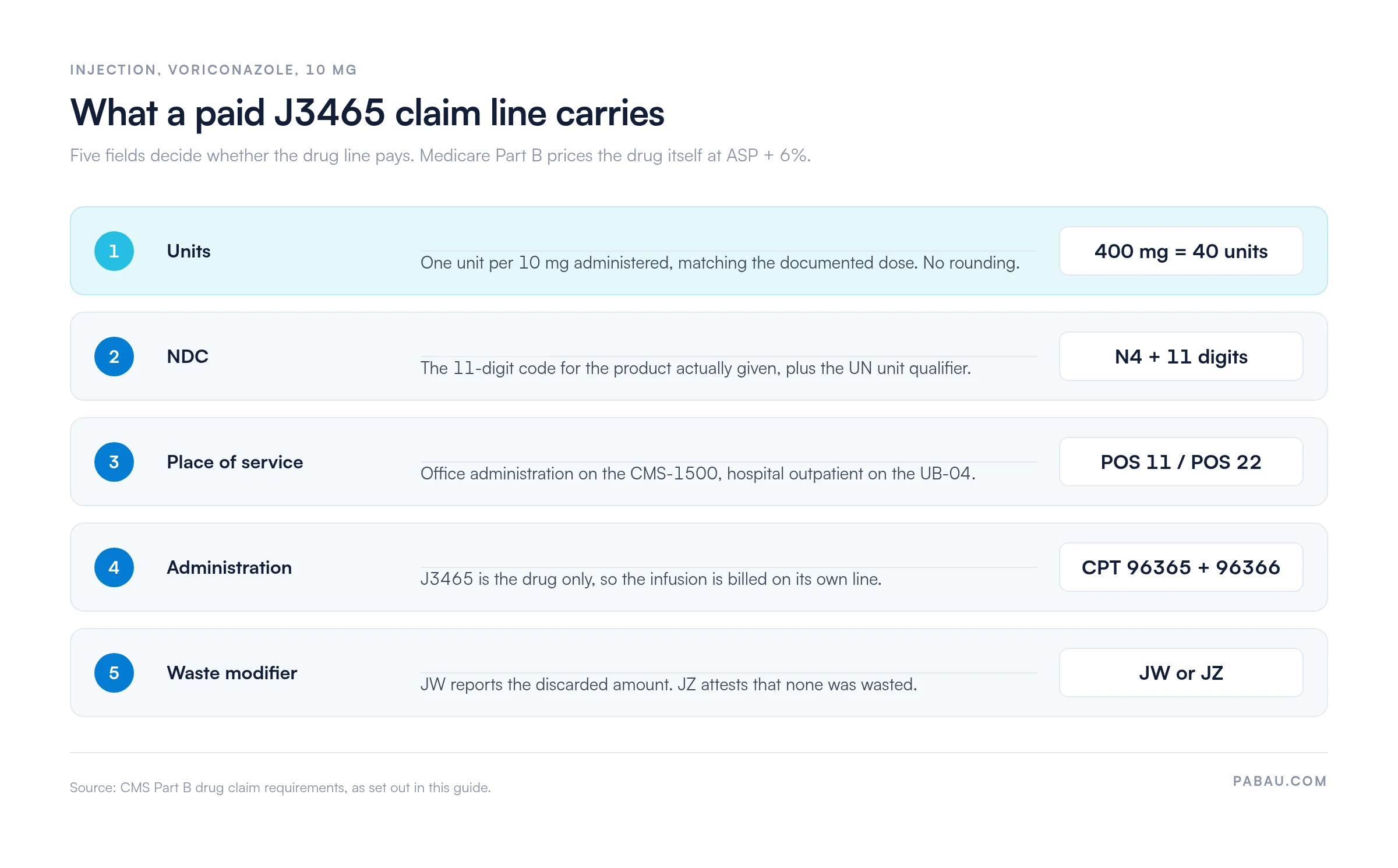The image size is (1398, 868).
Task: Click the 'Waste modifier' row label
Action: point(232,673)
